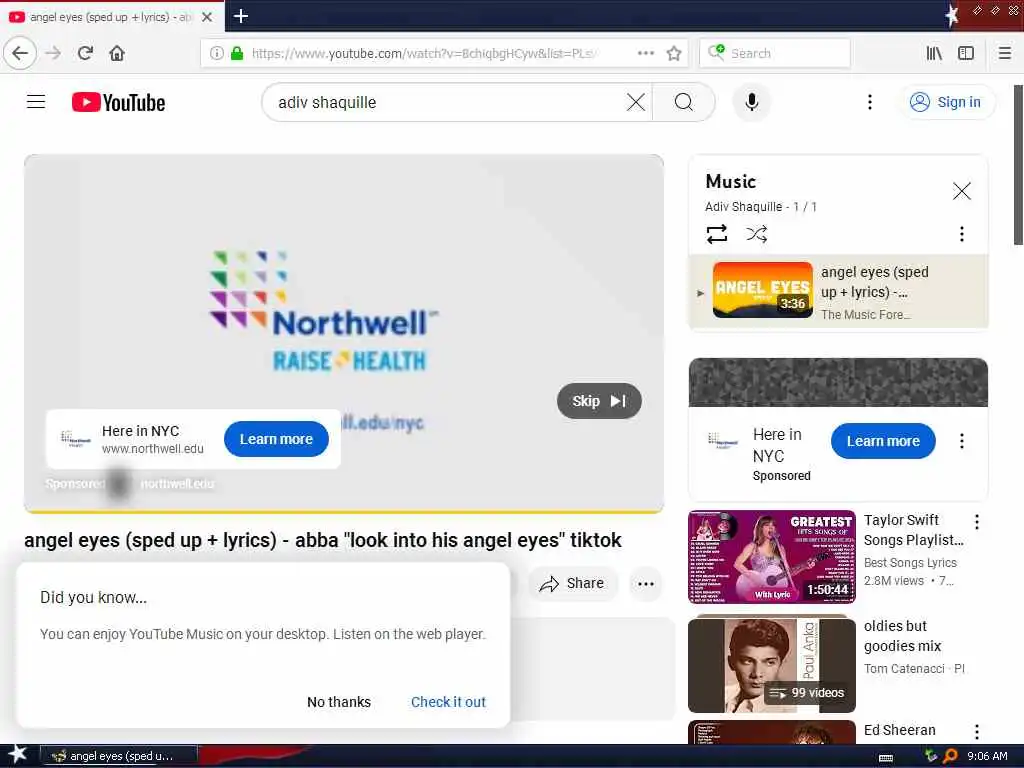Screen dimensions: 1024x768
Task: Open sponsored card three-dot menu
Action: 961,441
